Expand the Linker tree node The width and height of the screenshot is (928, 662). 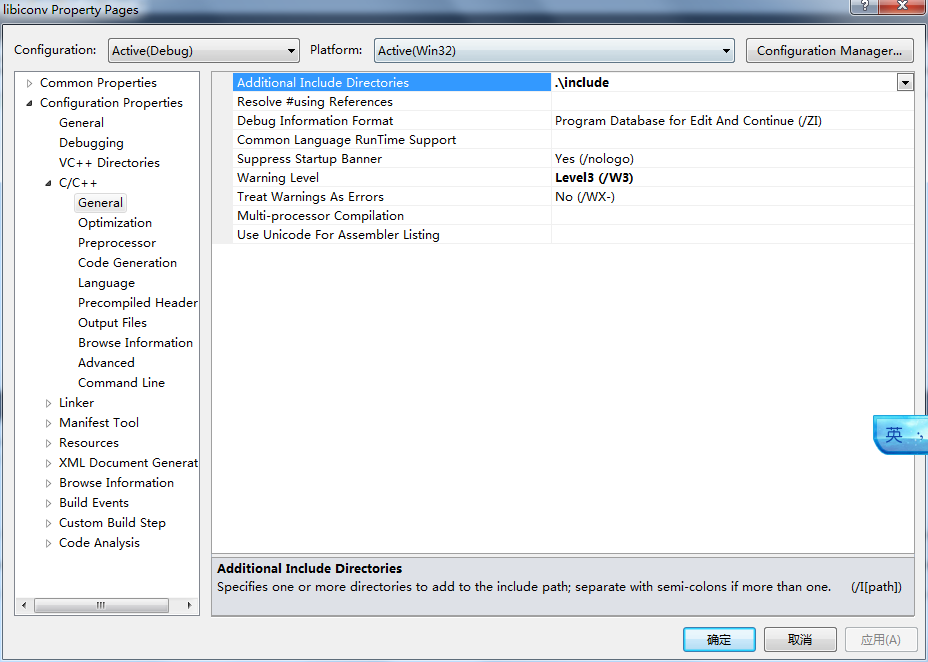coord(48,402)
